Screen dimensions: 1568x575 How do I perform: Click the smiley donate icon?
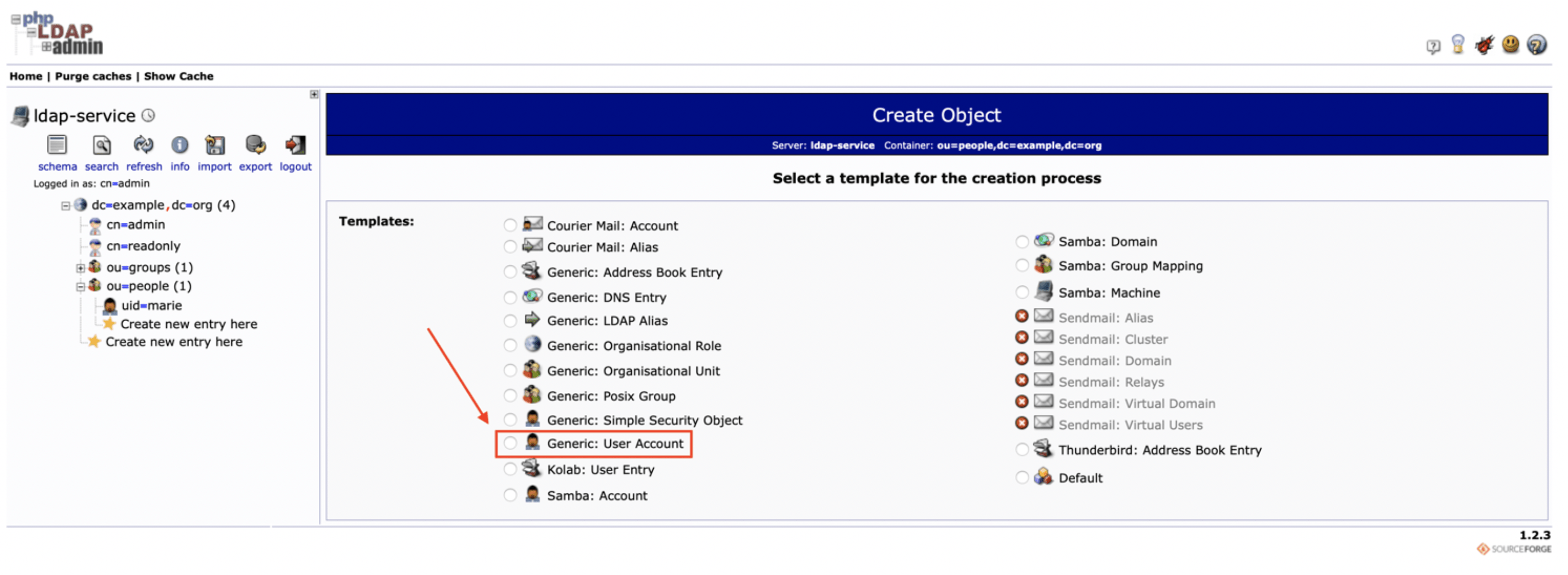tap(1511, 45)
